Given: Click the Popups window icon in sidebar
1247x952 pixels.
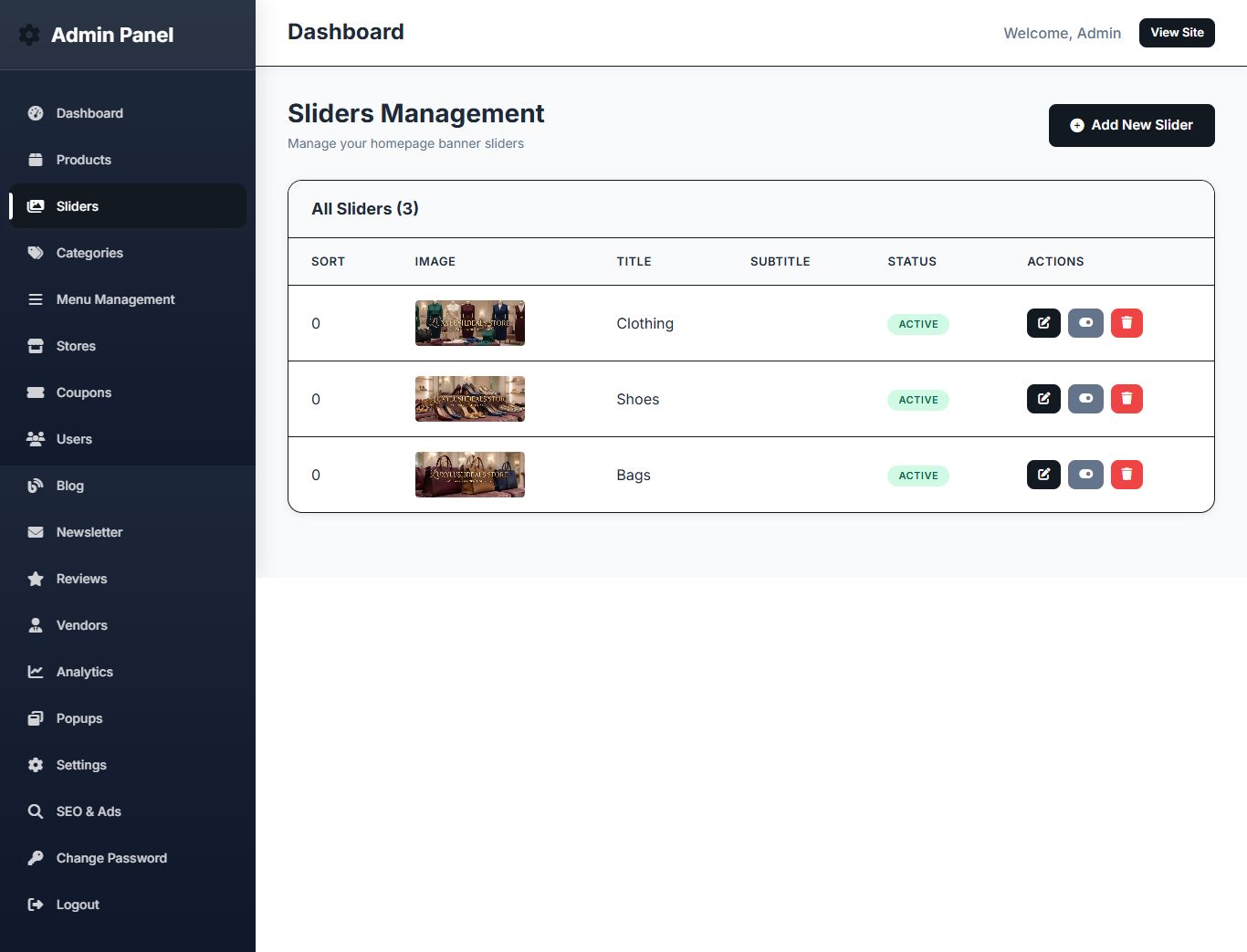Looking at the screenshot, I should click(x=36, y=718).
